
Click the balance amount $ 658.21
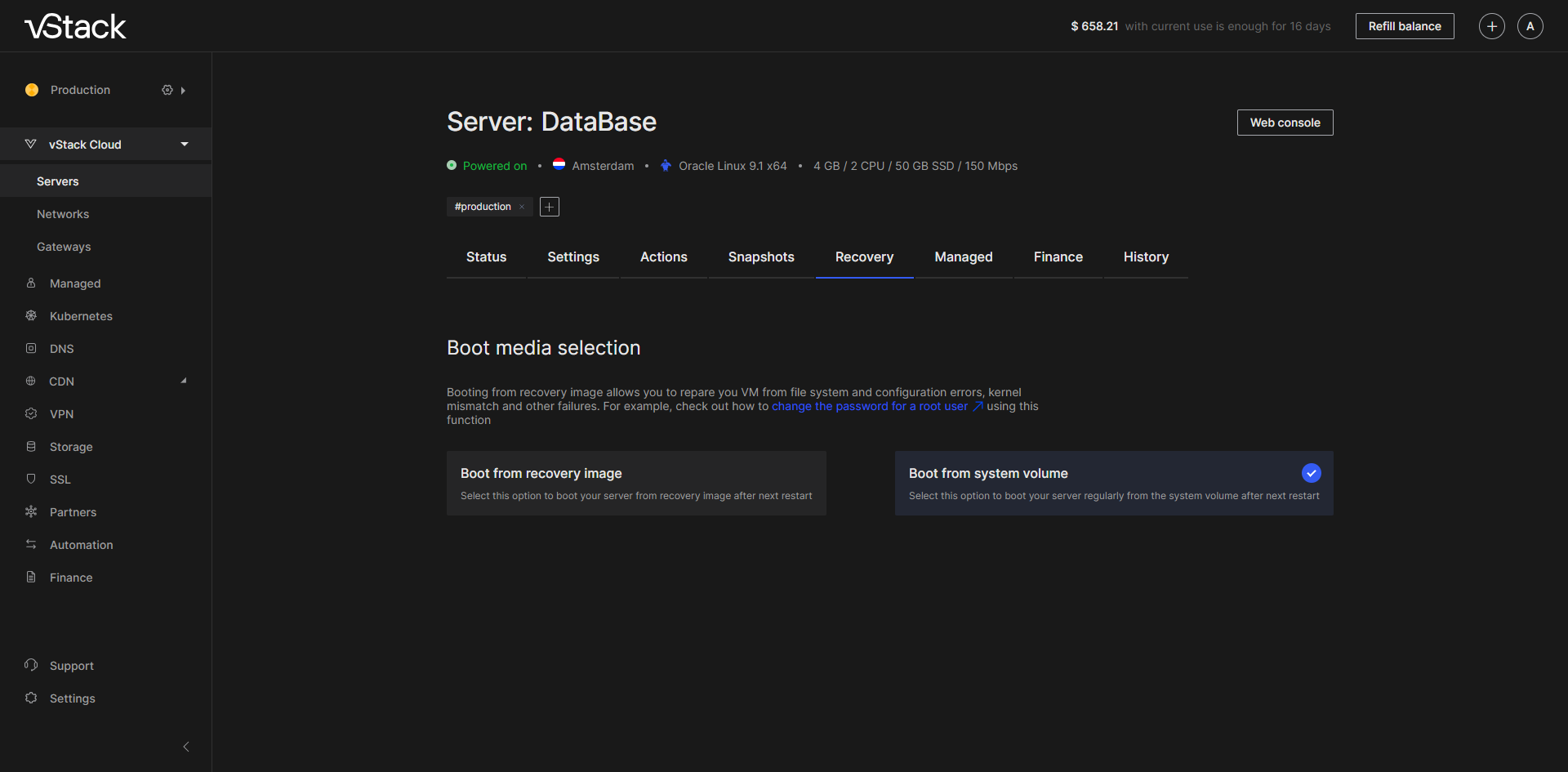click(1094, 26)
